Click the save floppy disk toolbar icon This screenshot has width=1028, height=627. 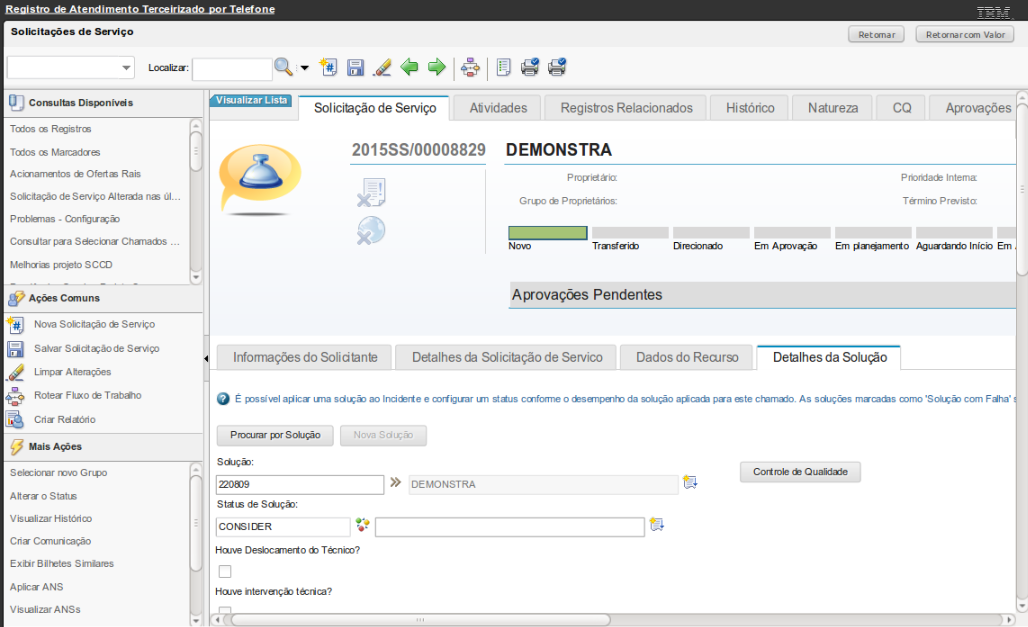[355, 67]
